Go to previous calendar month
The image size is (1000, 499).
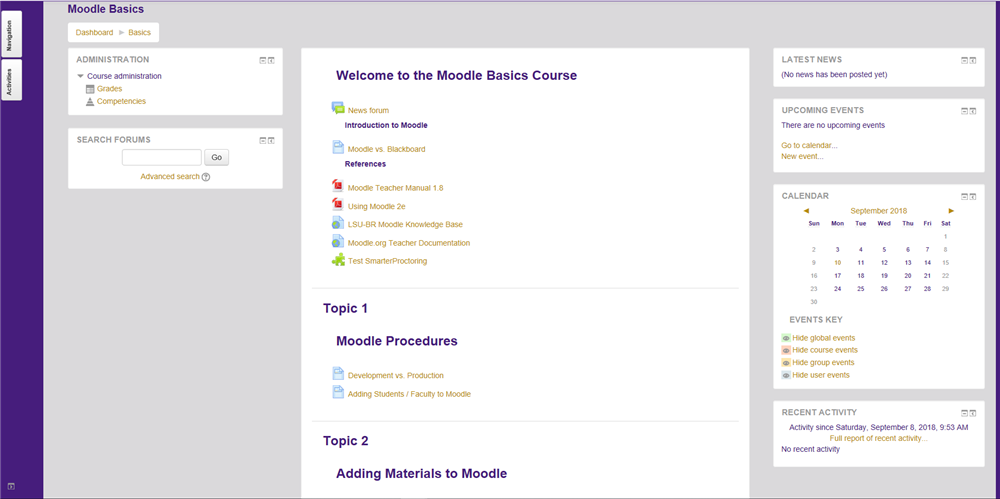(806, 211)
